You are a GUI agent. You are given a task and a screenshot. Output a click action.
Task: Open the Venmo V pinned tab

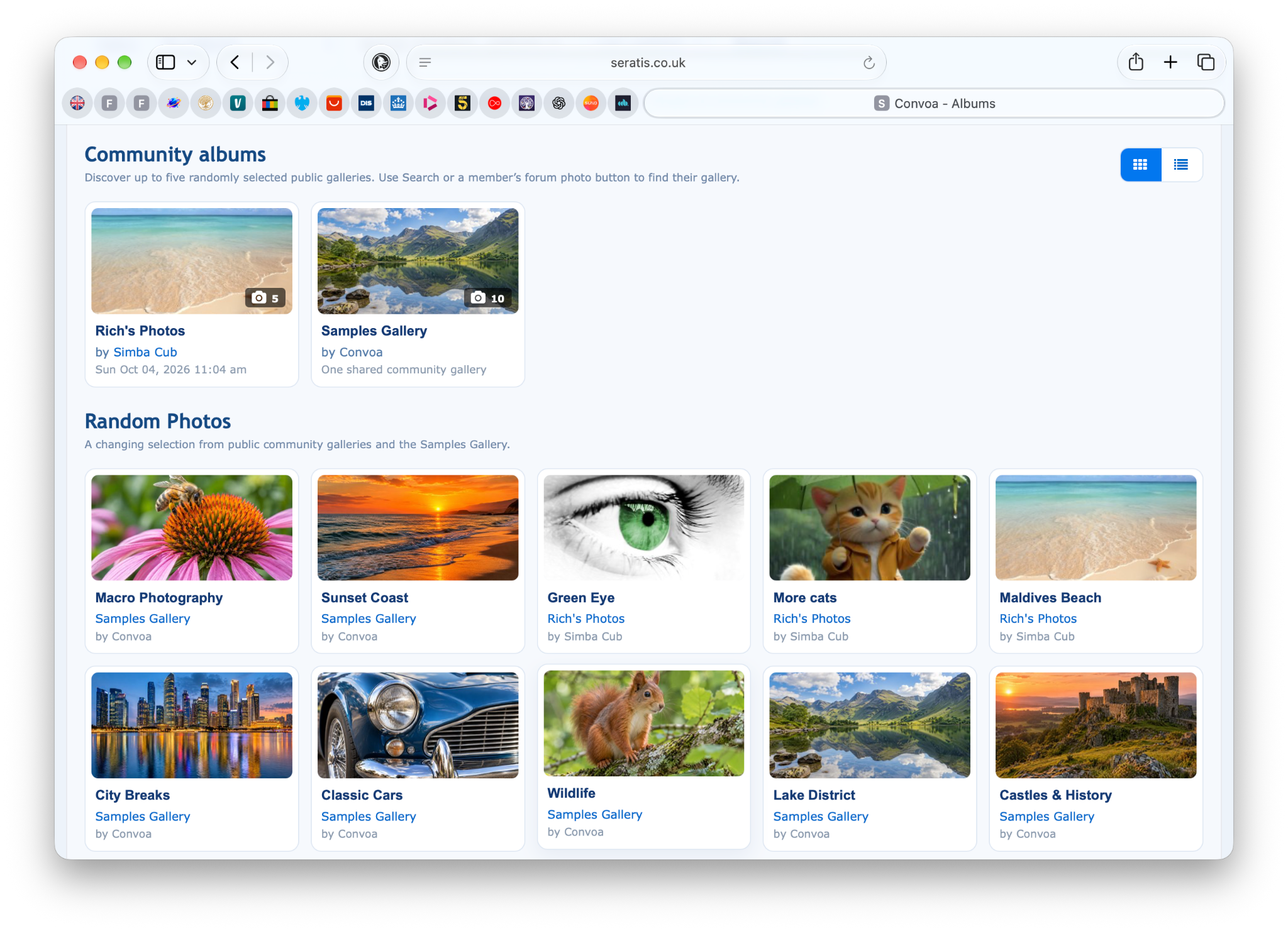(x=238, y=103)
